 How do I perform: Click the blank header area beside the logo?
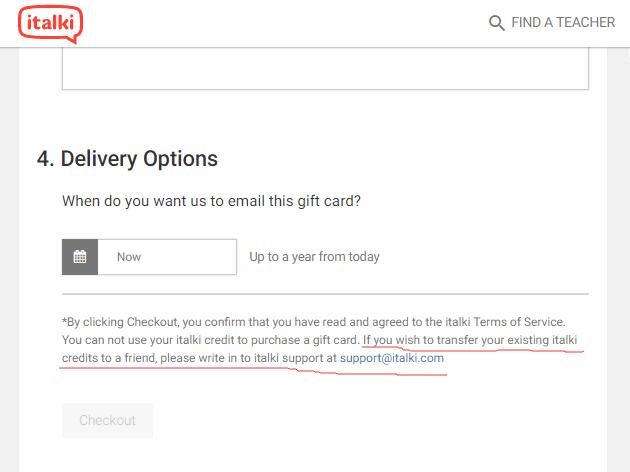[x=281, y=23]
